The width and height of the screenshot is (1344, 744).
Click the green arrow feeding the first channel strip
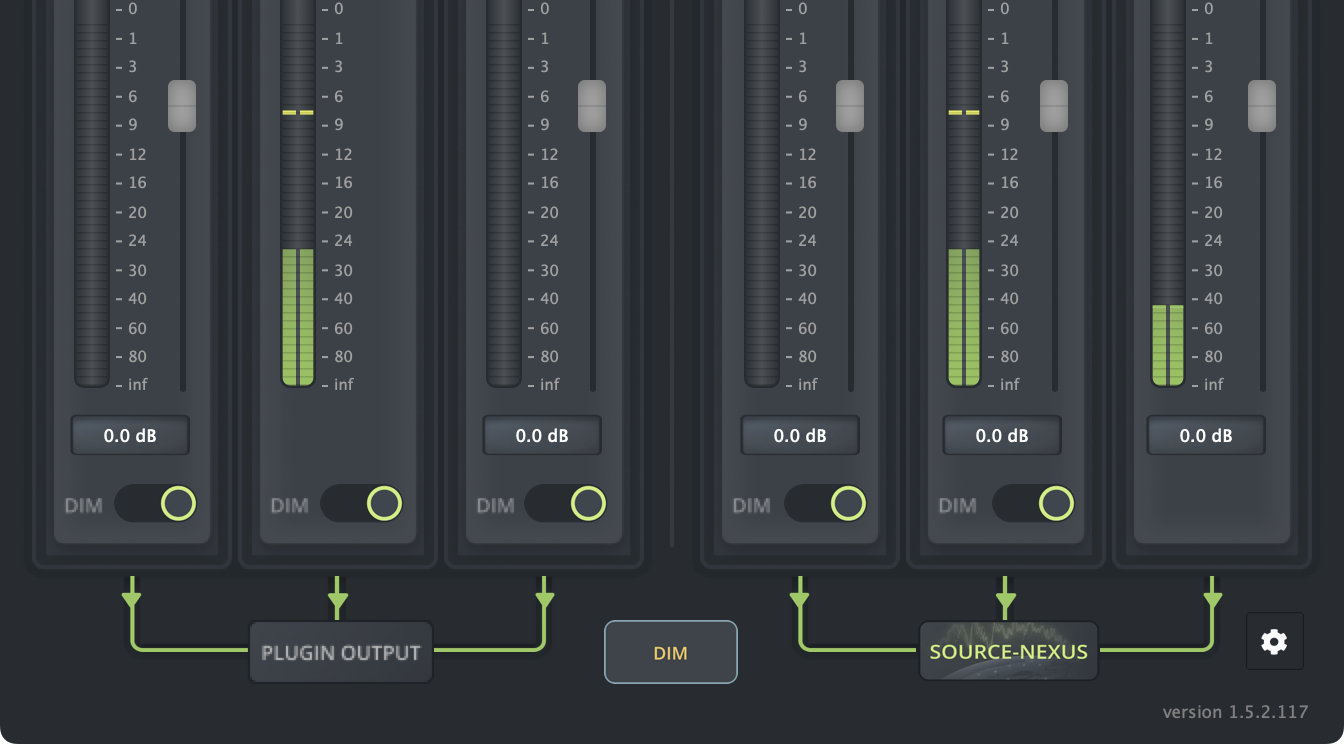(x=131, y=598)
